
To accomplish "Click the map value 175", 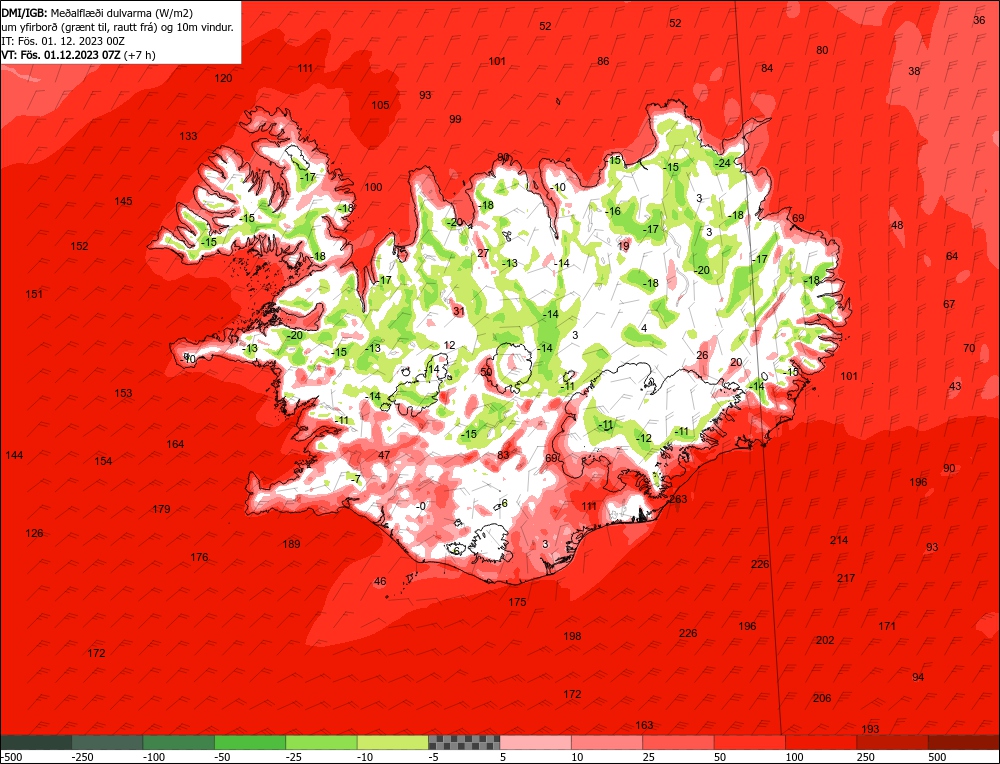I will click(517, 602).
